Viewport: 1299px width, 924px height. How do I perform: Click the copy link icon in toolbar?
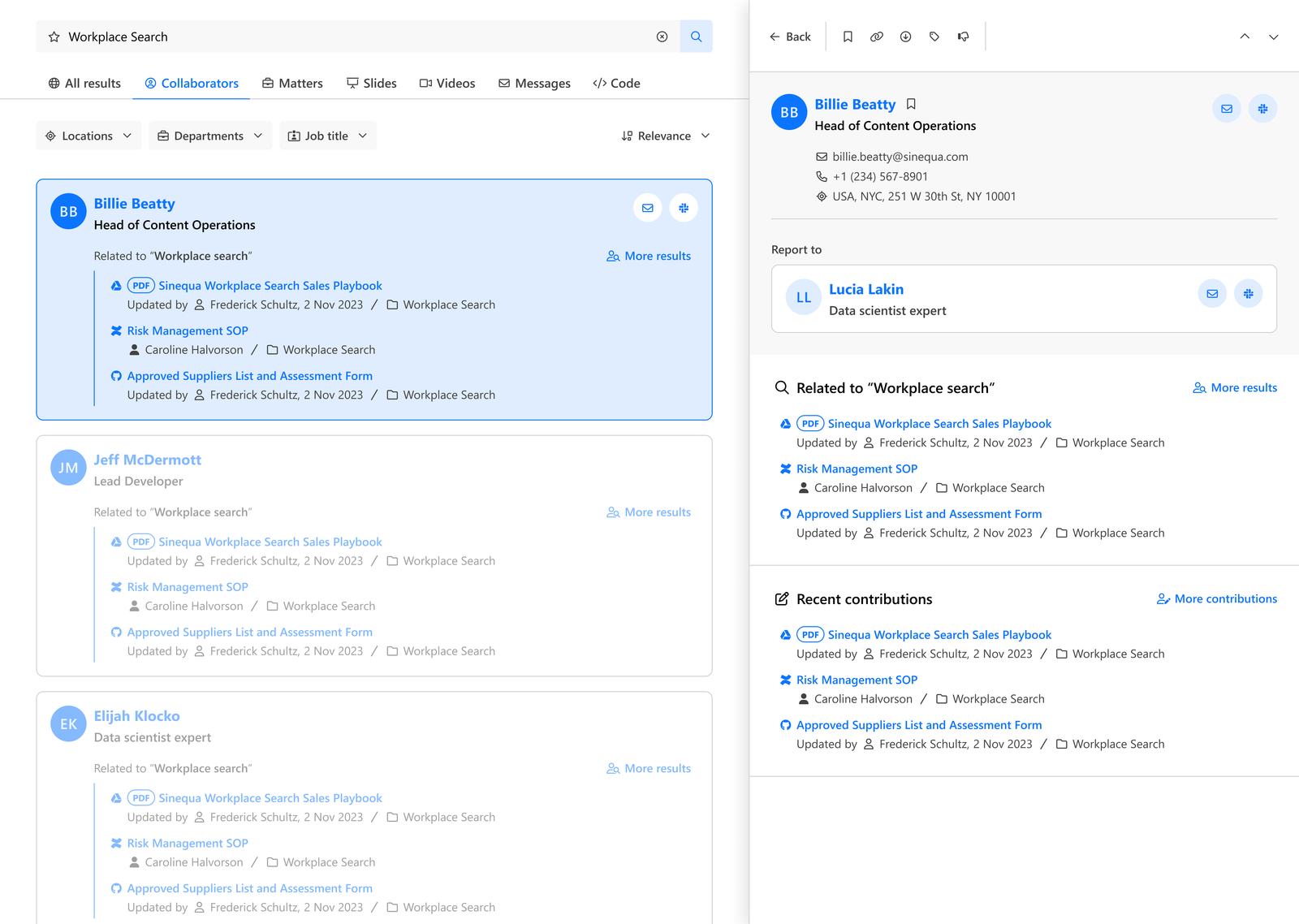(x=877, y=37)
